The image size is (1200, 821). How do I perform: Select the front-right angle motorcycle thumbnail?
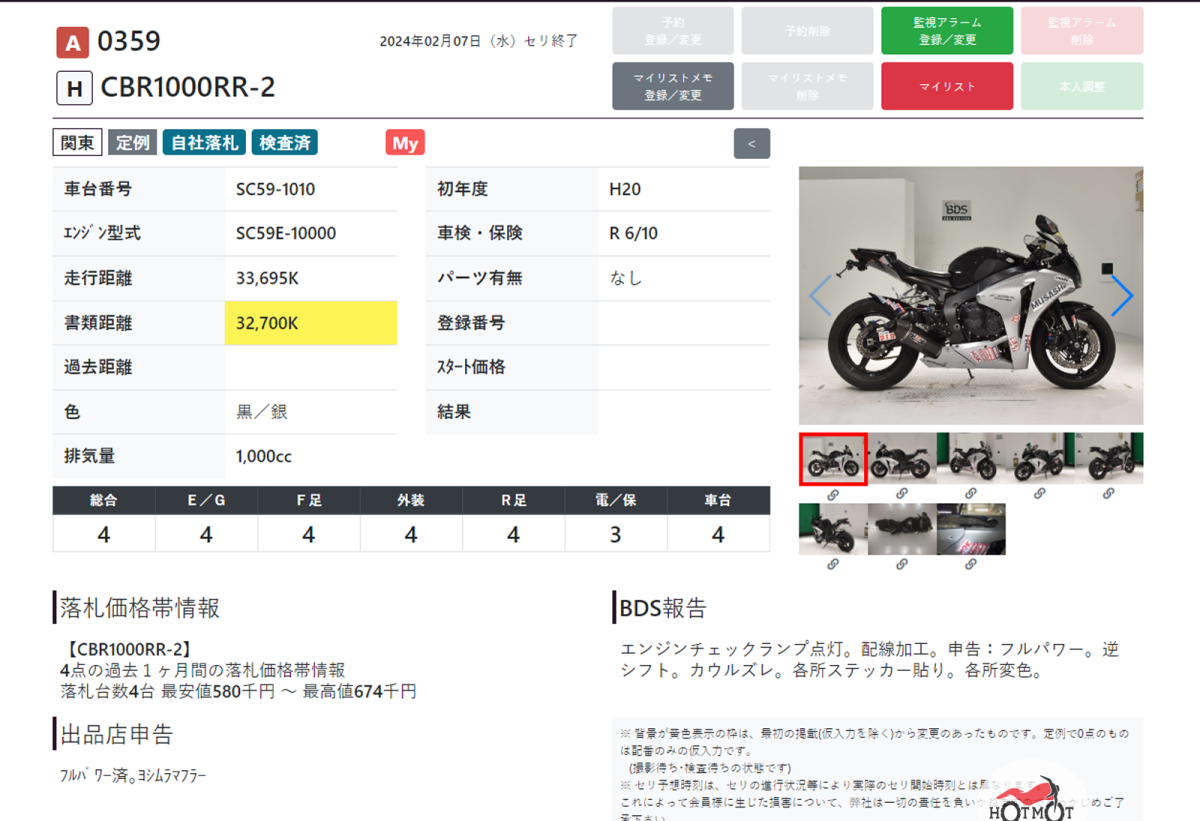point(971,459)
